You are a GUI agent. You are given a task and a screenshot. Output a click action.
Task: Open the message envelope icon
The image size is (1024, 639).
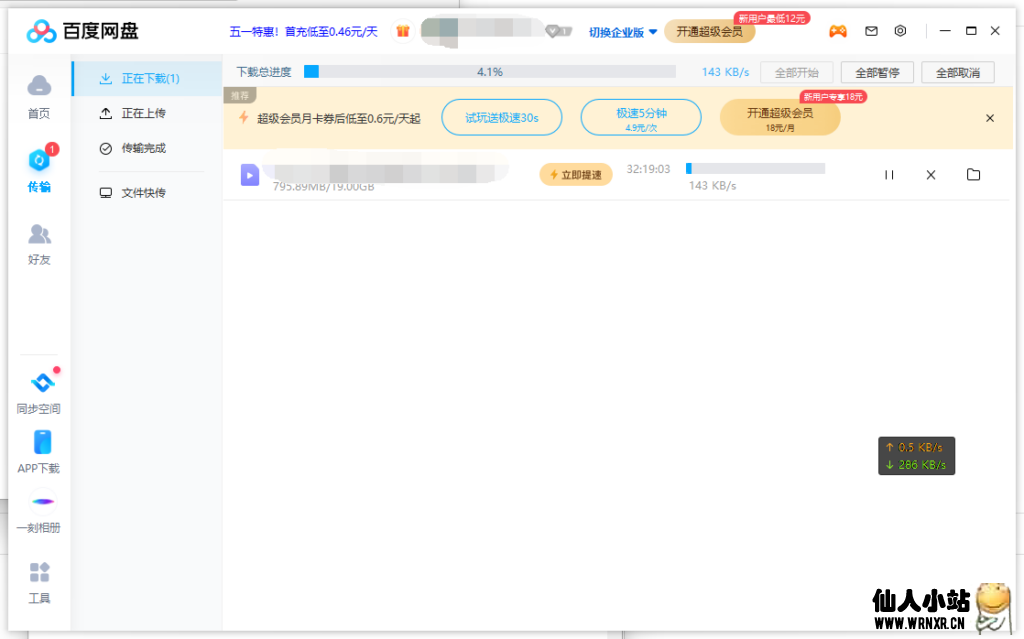(x=870, y=31)
